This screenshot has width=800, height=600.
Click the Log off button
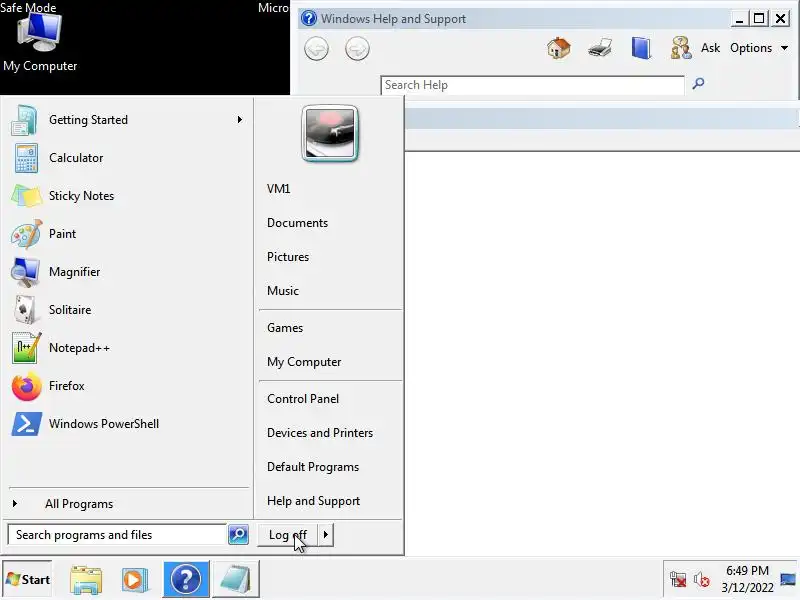click(x=288, y=535)
